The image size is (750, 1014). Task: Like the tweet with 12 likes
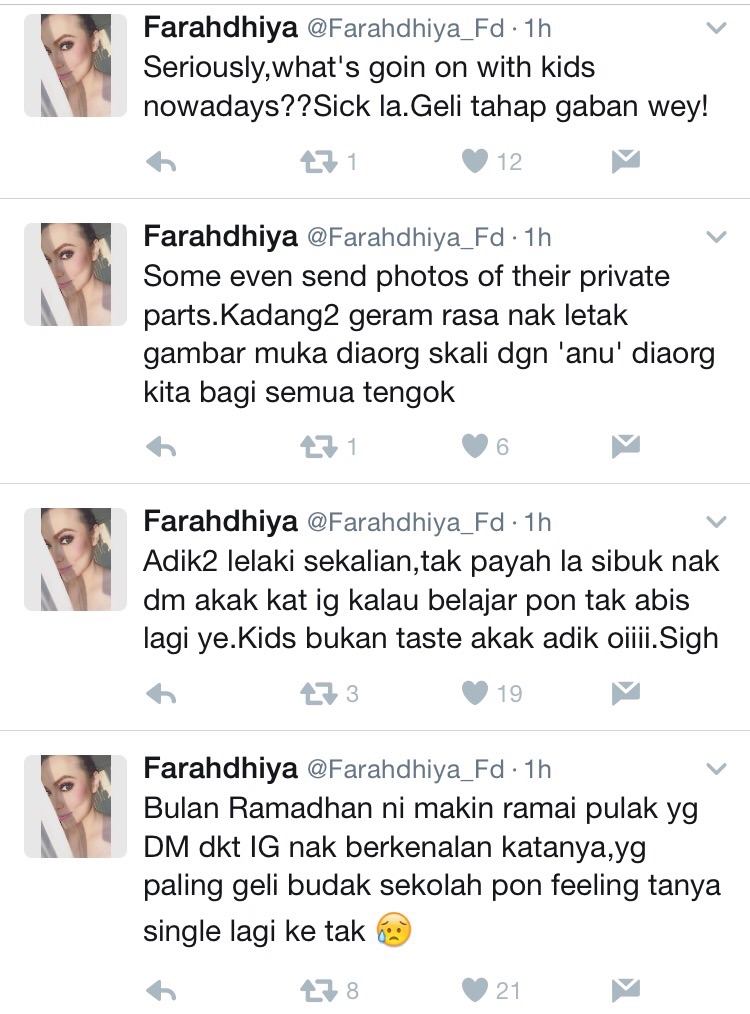tap(475, 161)
